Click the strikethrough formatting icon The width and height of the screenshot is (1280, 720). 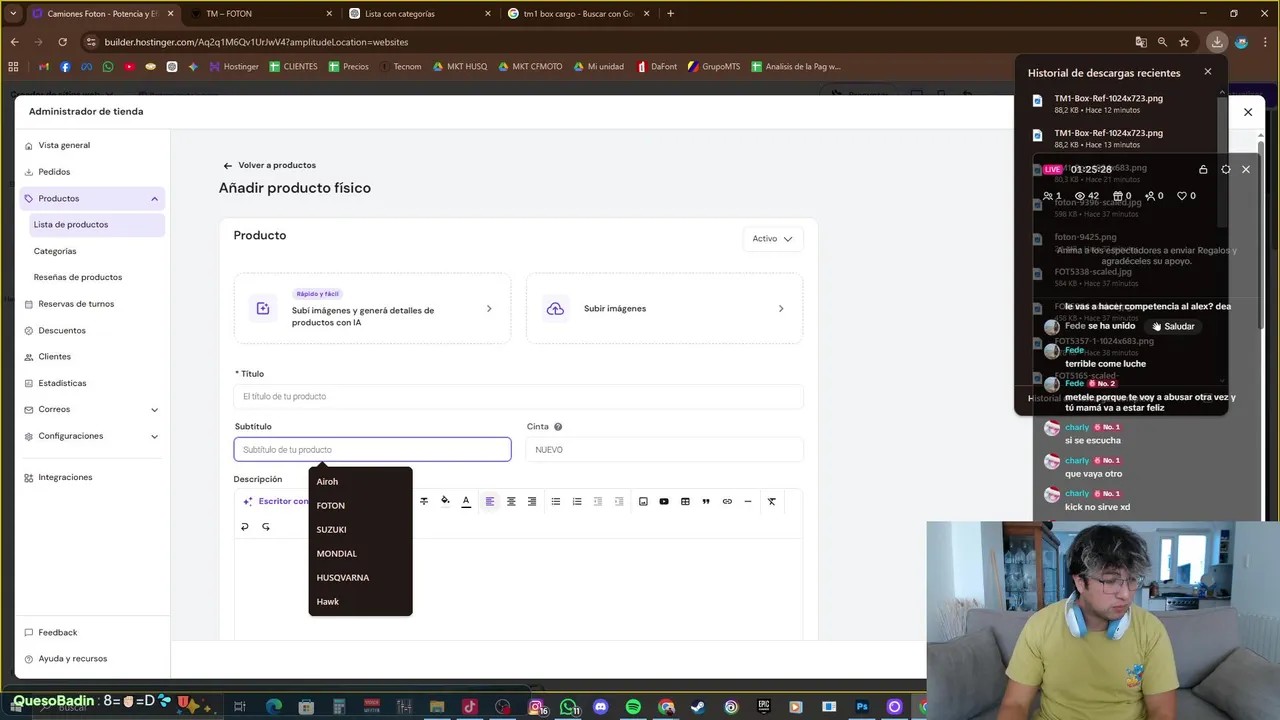click(424, 501)
